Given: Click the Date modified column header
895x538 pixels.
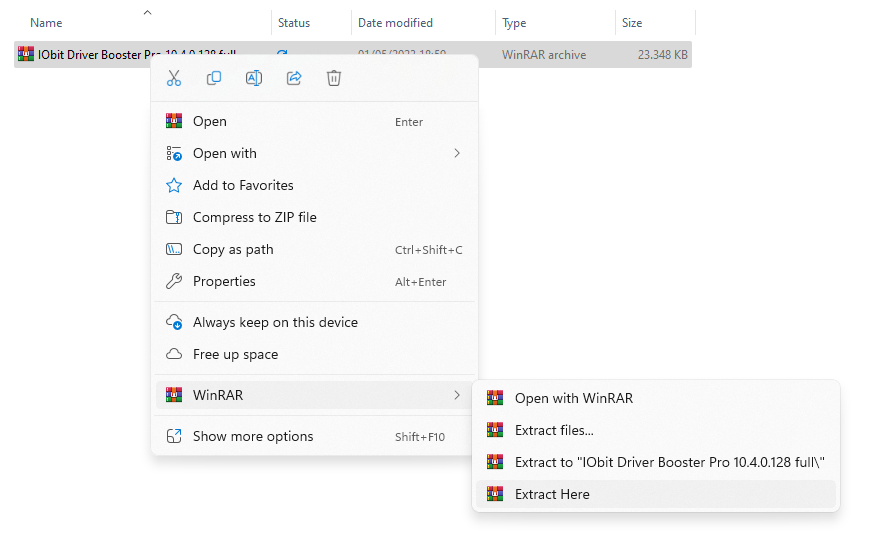Looking at the screenshot, I should coord(395,23).
